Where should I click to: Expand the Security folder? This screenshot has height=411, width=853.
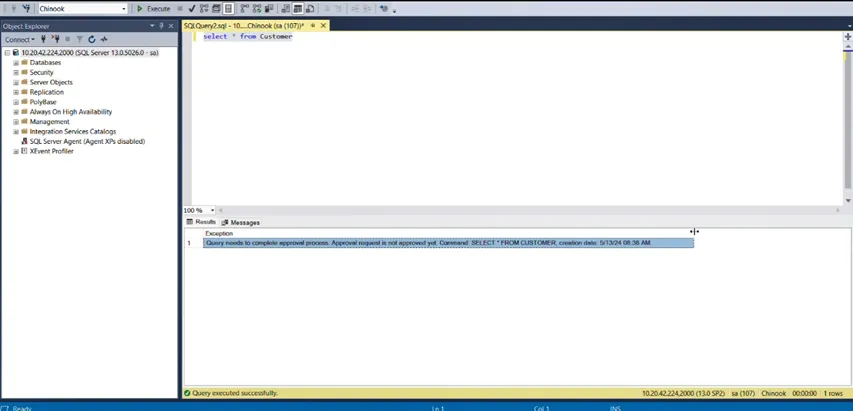pos(16,72)
